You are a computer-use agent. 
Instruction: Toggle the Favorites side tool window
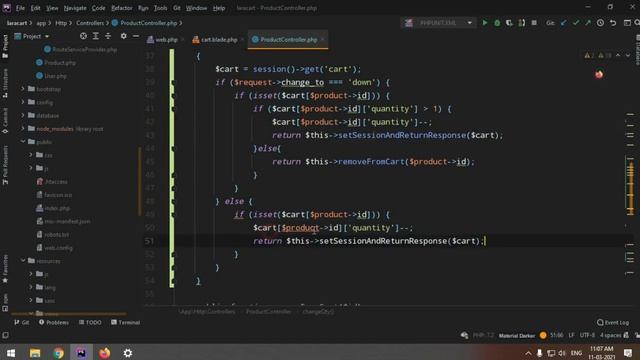pos(5,269)
